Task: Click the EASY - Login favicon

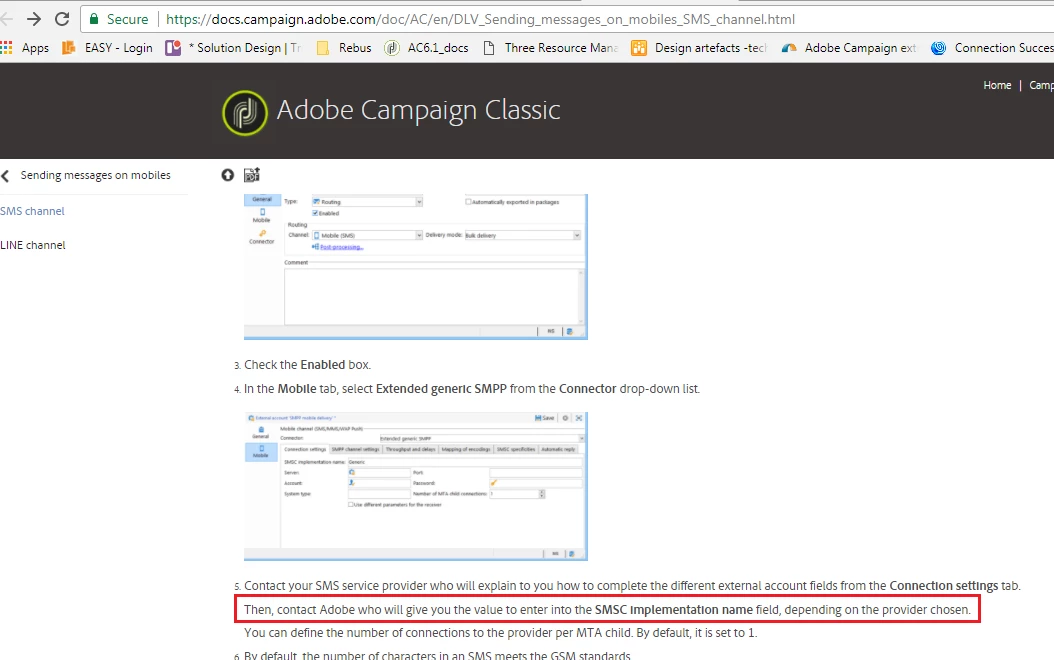Action: coord(68,48)
